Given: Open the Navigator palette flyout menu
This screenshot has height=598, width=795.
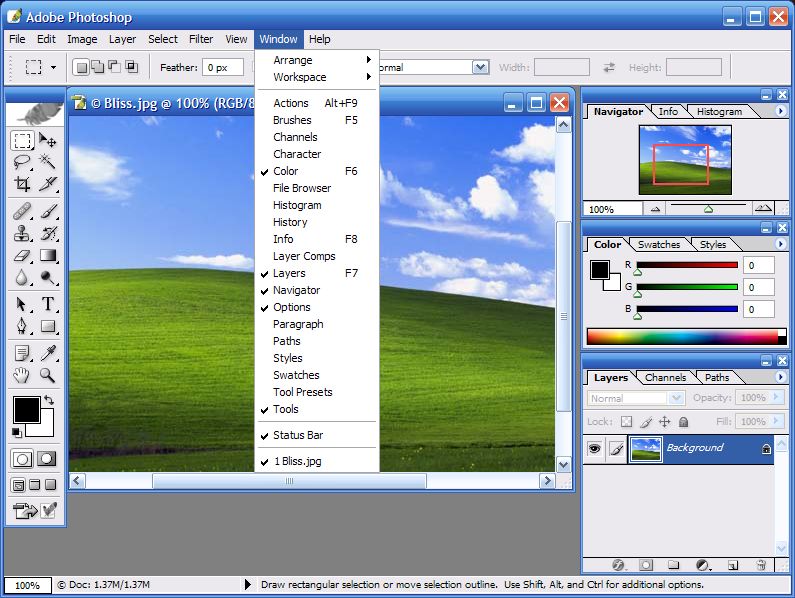Looking at the screenshot, I should tap(780, 111).
